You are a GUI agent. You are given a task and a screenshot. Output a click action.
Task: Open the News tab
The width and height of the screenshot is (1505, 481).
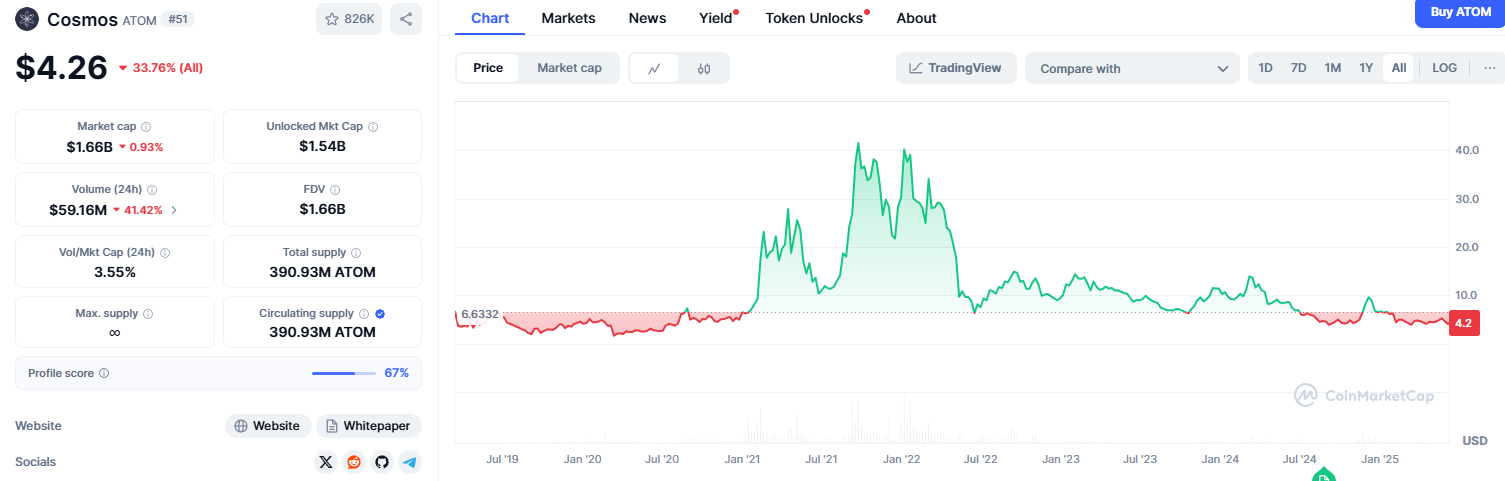(x=647, y=18)
